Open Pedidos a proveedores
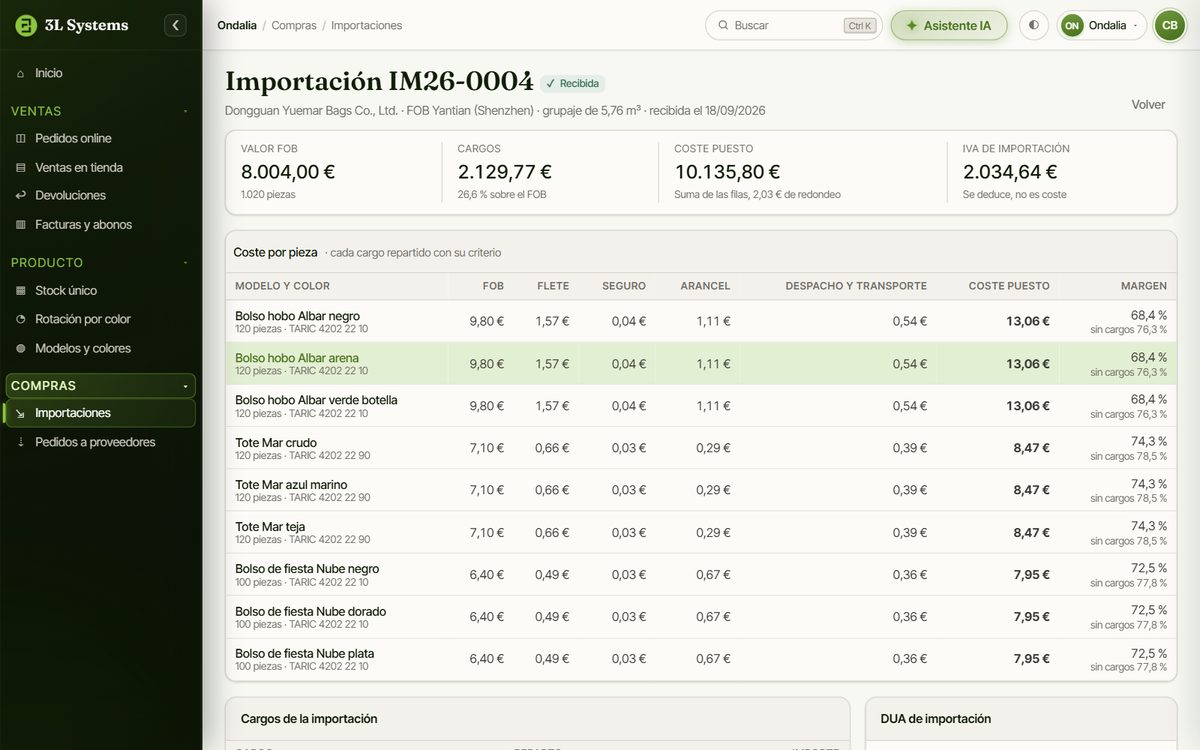 pyautogui.click(x=100, y=442)
